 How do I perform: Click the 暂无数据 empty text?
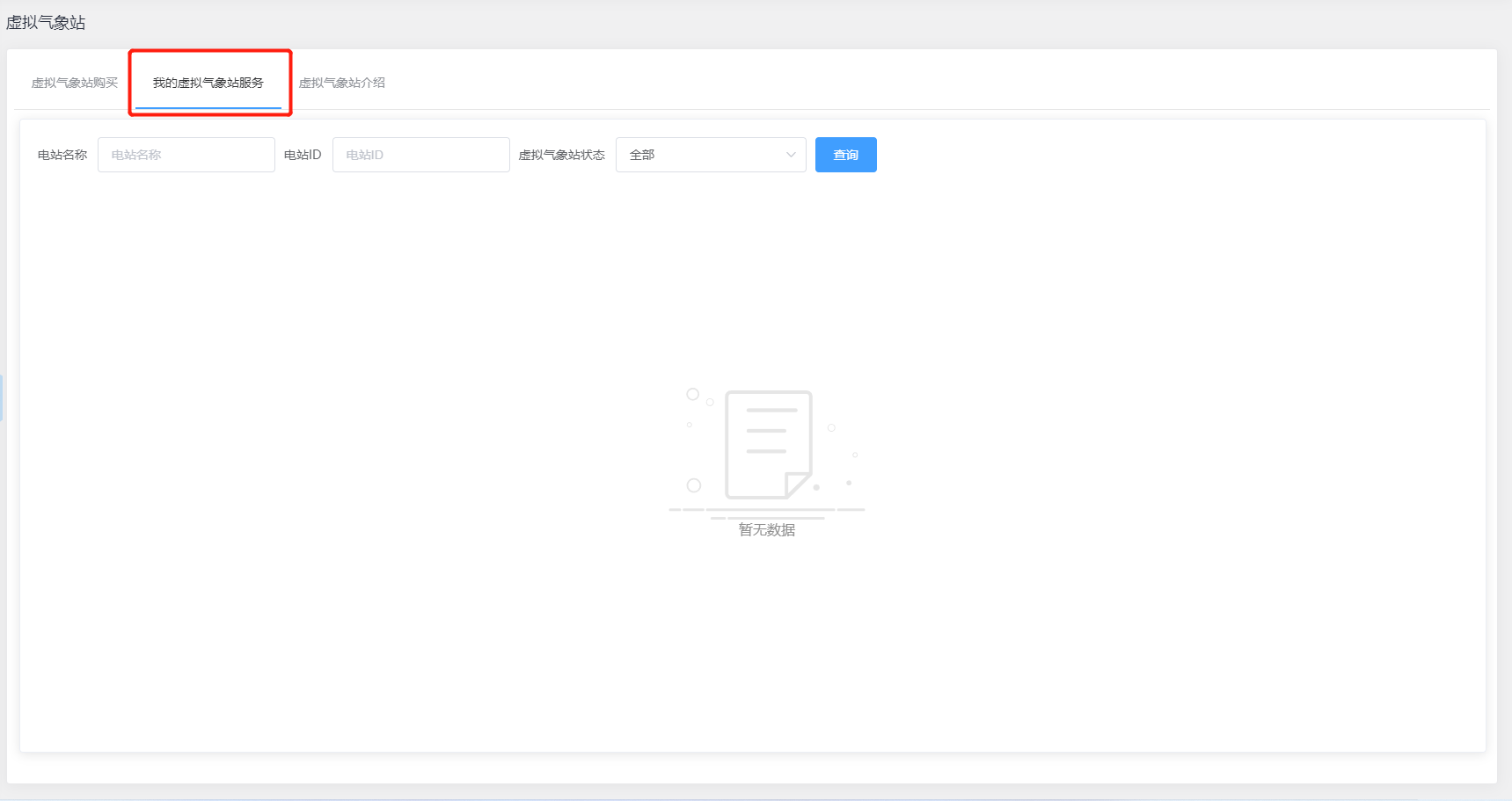coord(767,530)
